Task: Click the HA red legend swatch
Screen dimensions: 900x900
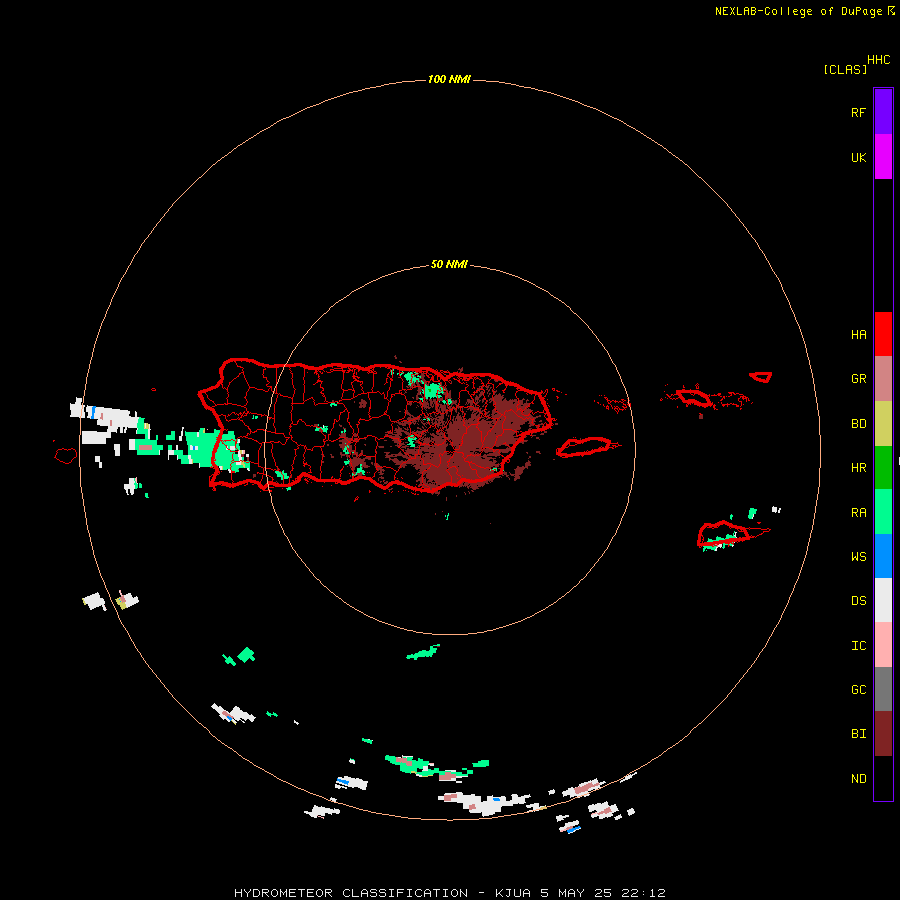Action: [883, 334]
